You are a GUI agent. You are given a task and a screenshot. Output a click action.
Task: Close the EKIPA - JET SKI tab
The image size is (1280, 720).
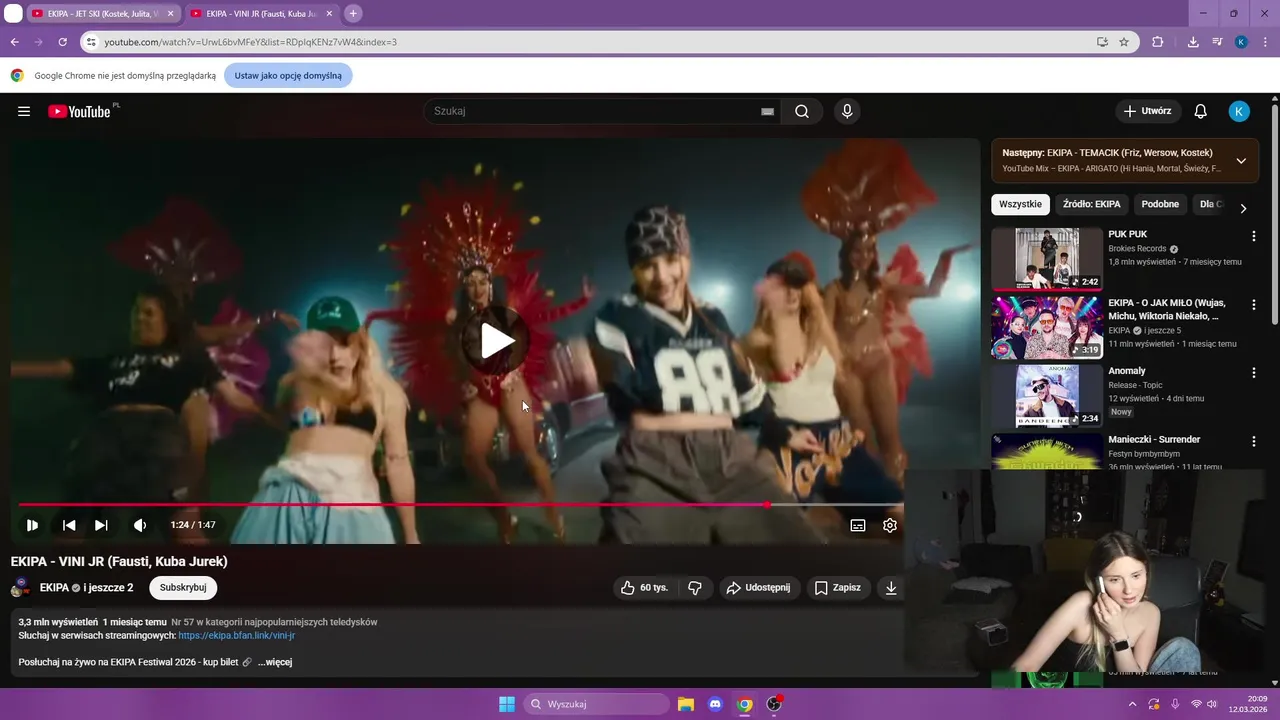[171, 14]
